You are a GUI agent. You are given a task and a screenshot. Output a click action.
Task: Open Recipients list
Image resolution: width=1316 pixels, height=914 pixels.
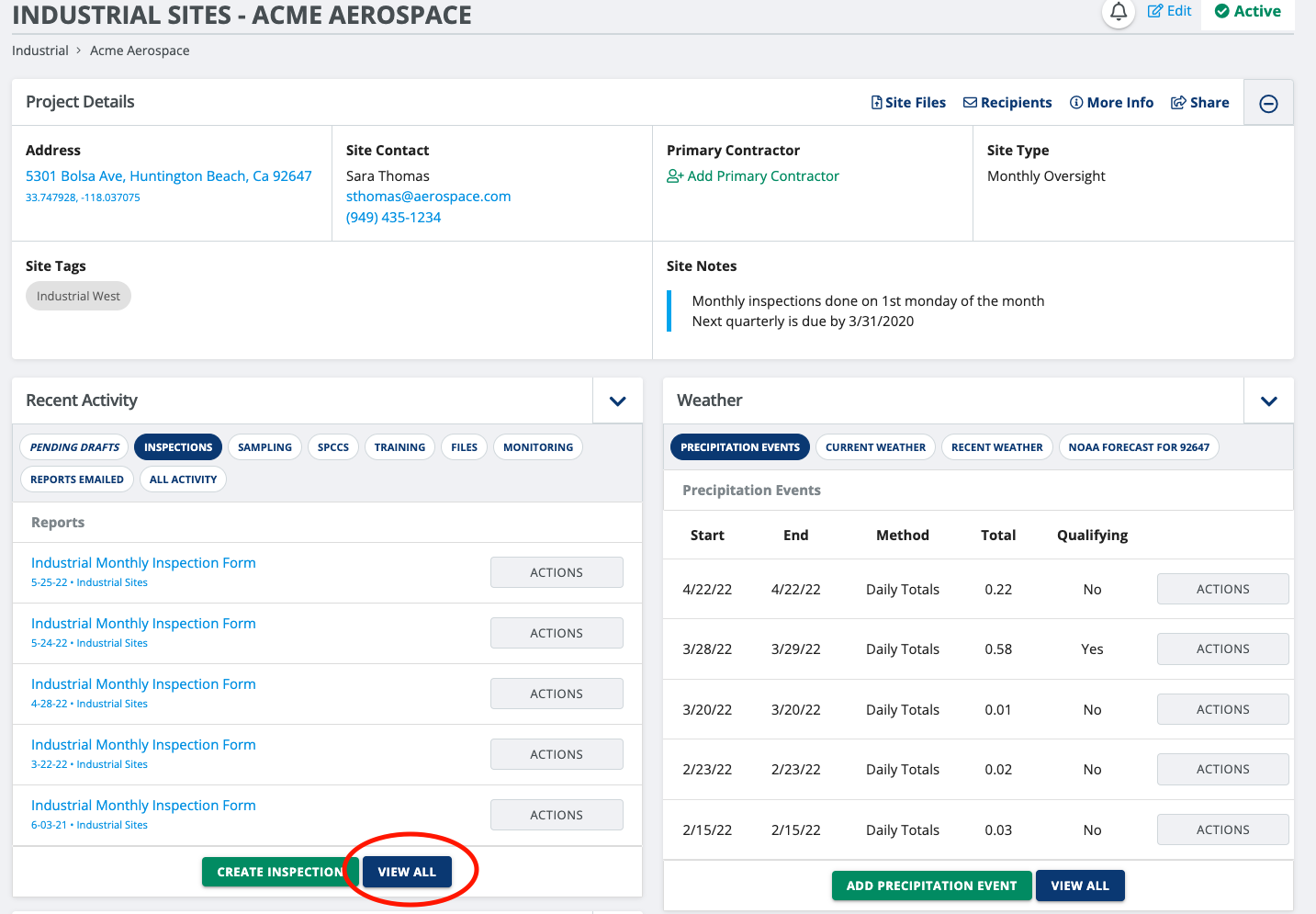pos(1007,103)
